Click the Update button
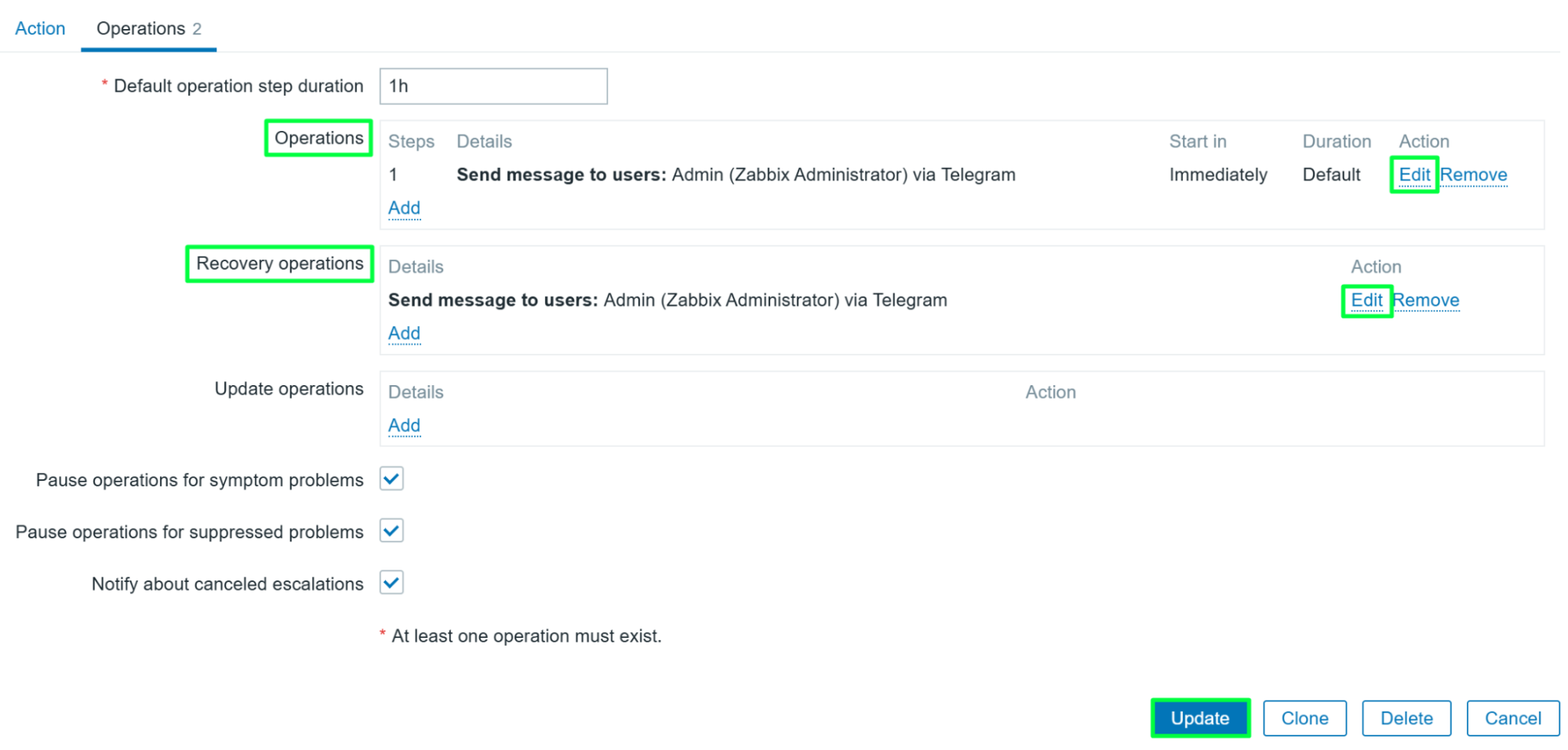The height and width of the screenshot is (750, 1568). point(1200,718)
